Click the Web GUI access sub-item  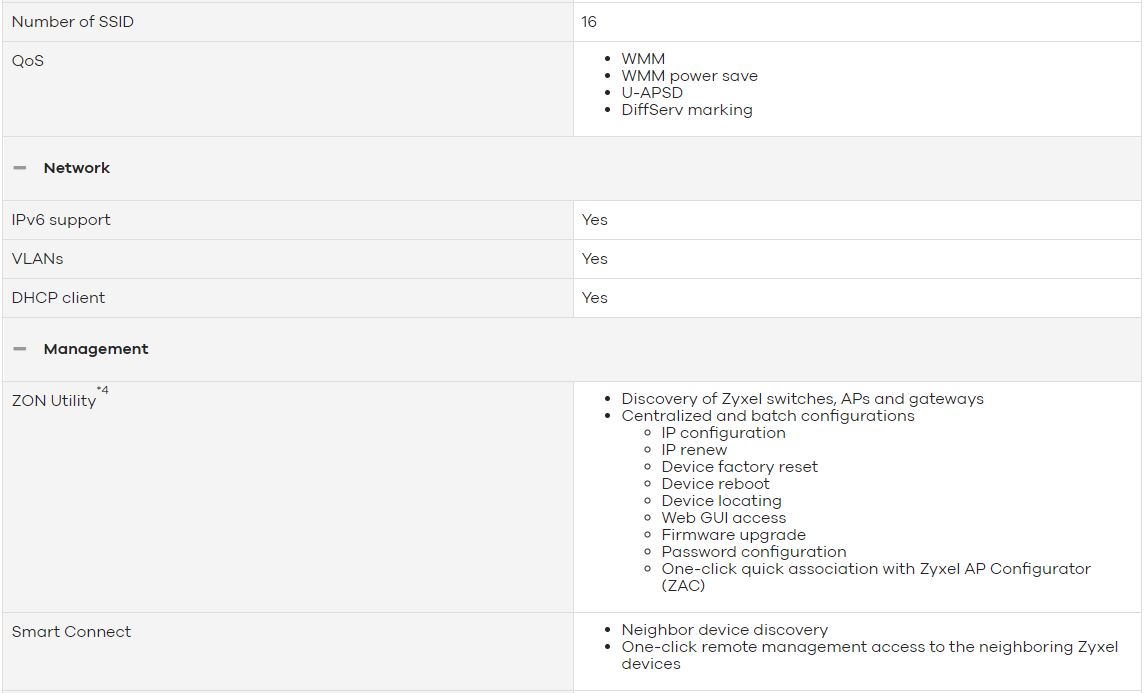click(x=724, y=518)
